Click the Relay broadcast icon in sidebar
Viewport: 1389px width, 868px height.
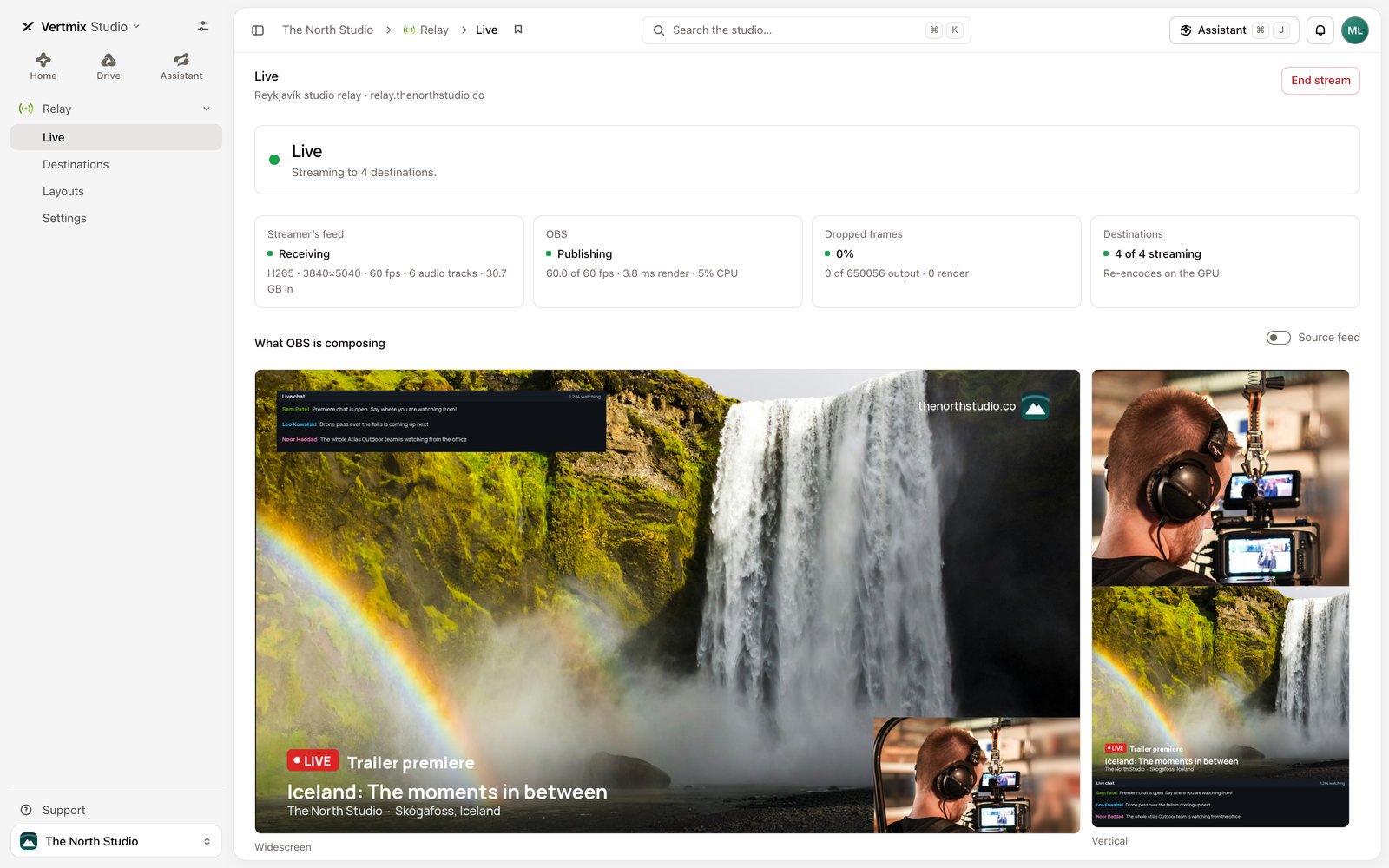(x=26, y=108)
